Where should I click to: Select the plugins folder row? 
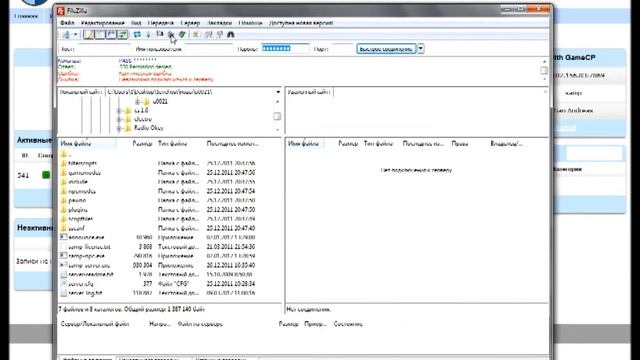point(169,210)
